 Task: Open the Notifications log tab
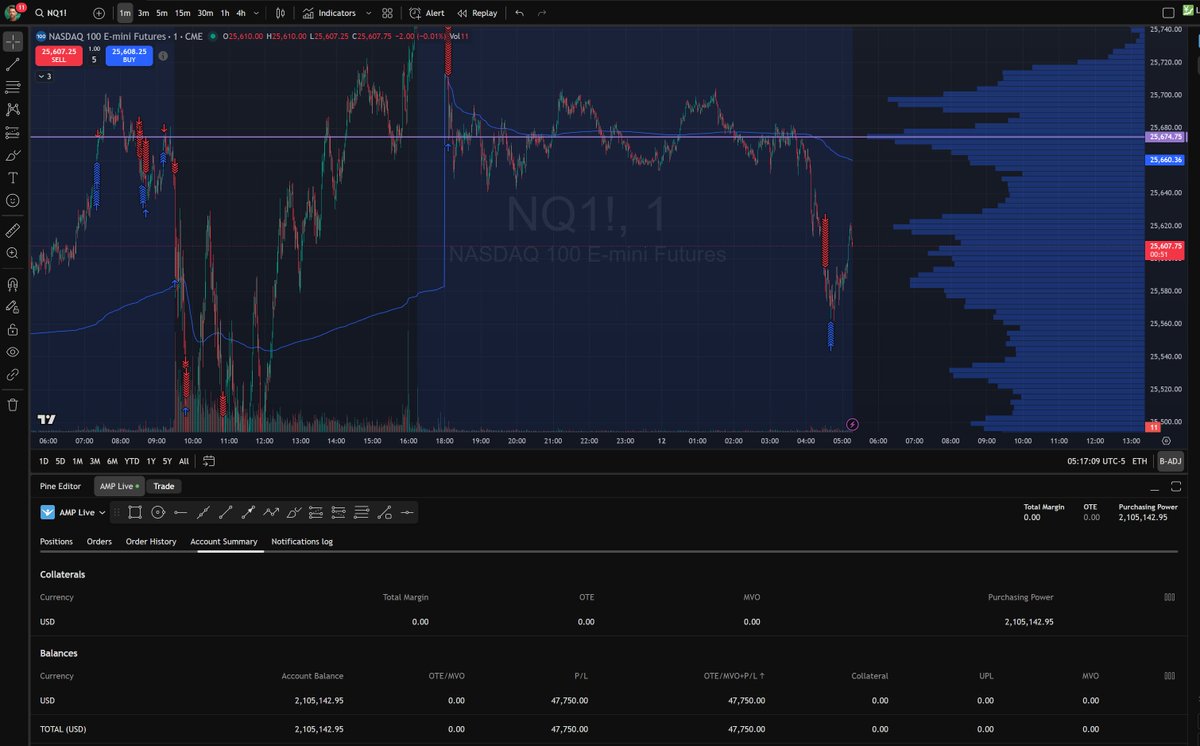click(x=302, y=541)
